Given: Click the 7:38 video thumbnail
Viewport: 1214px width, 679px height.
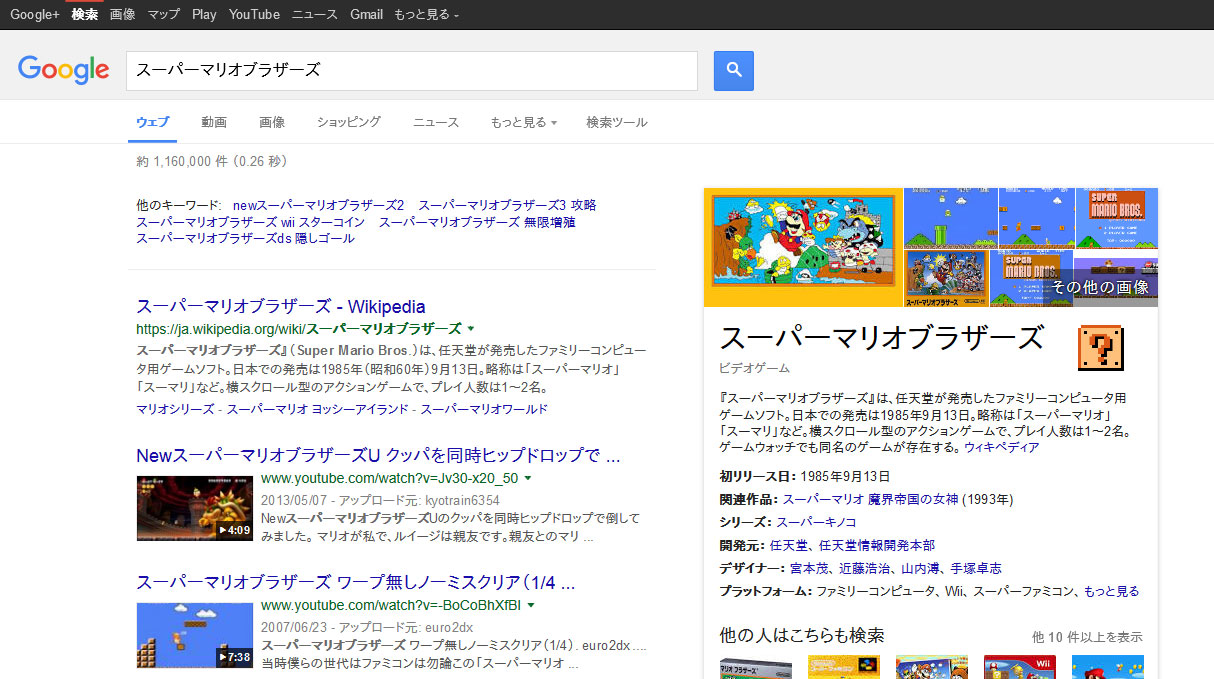Looking at the screenshot, I should [195, 635].
